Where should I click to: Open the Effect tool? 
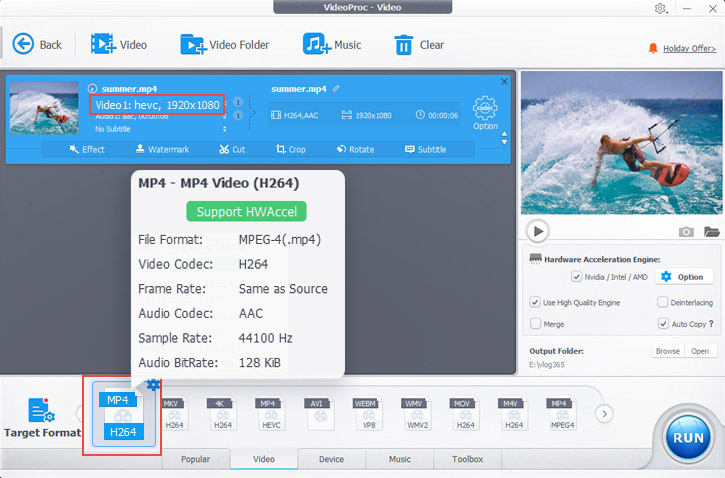[x=87, y=149]
